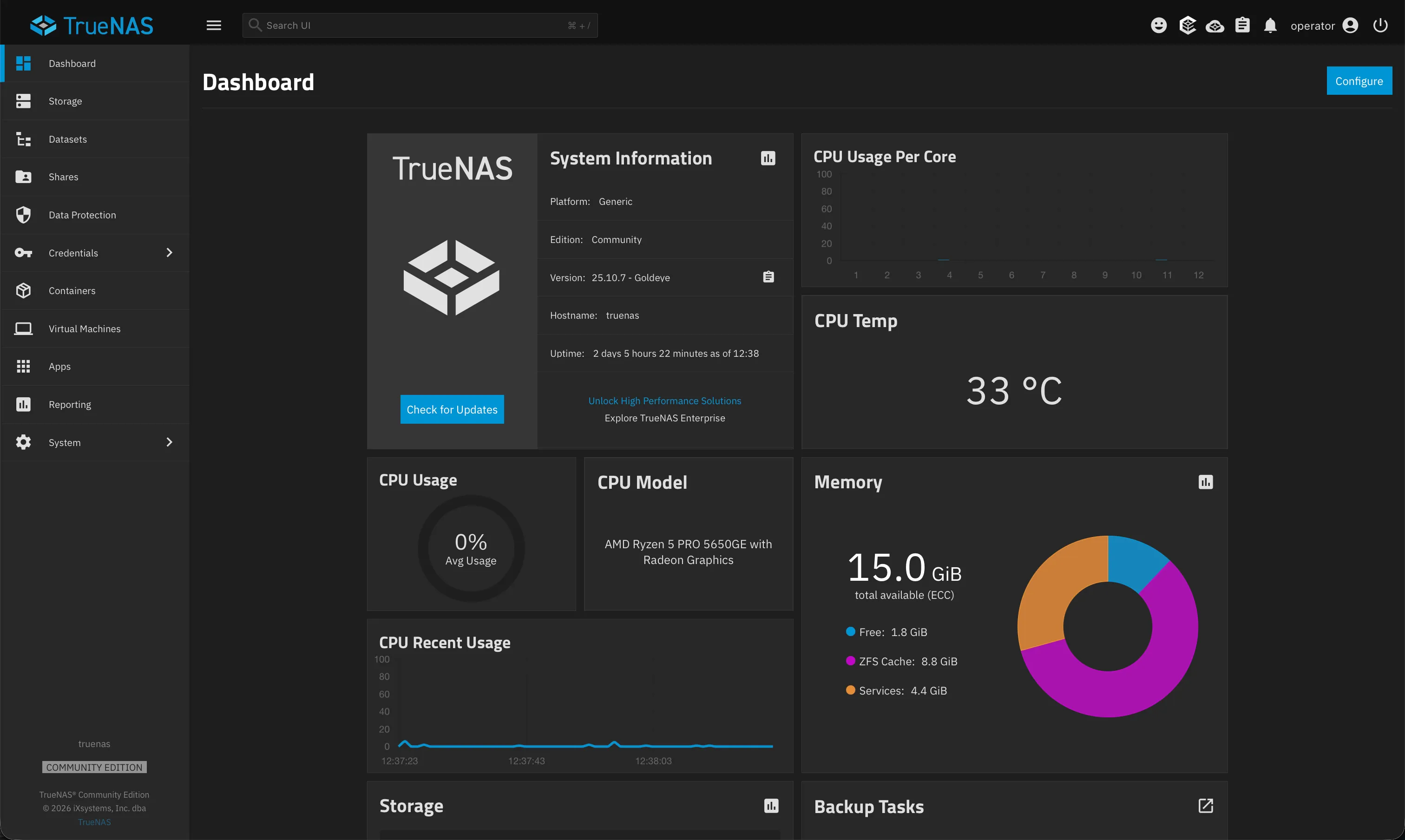The width and height of the screenshot is (1405, 840).
Task: Open Backup Tasks external link icon
Action: click(1206, 806)
